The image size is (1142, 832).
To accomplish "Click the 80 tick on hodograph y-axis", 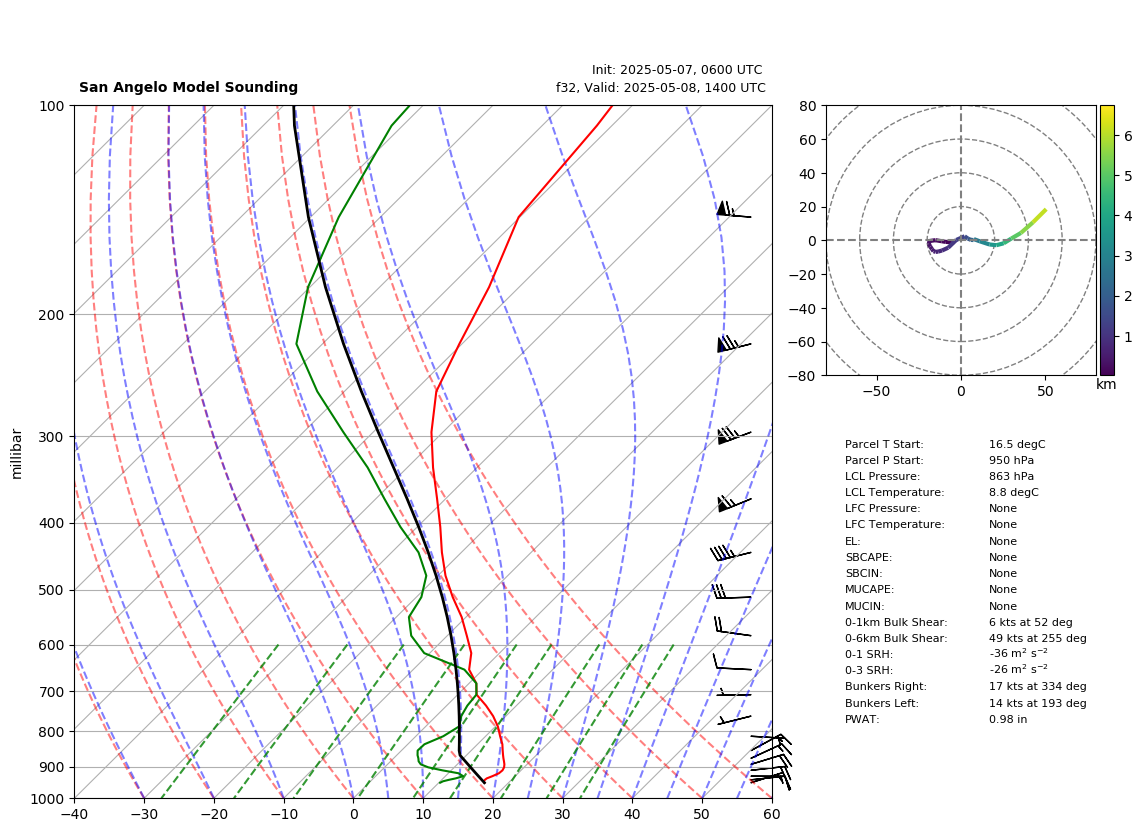I will click(808, 106).
